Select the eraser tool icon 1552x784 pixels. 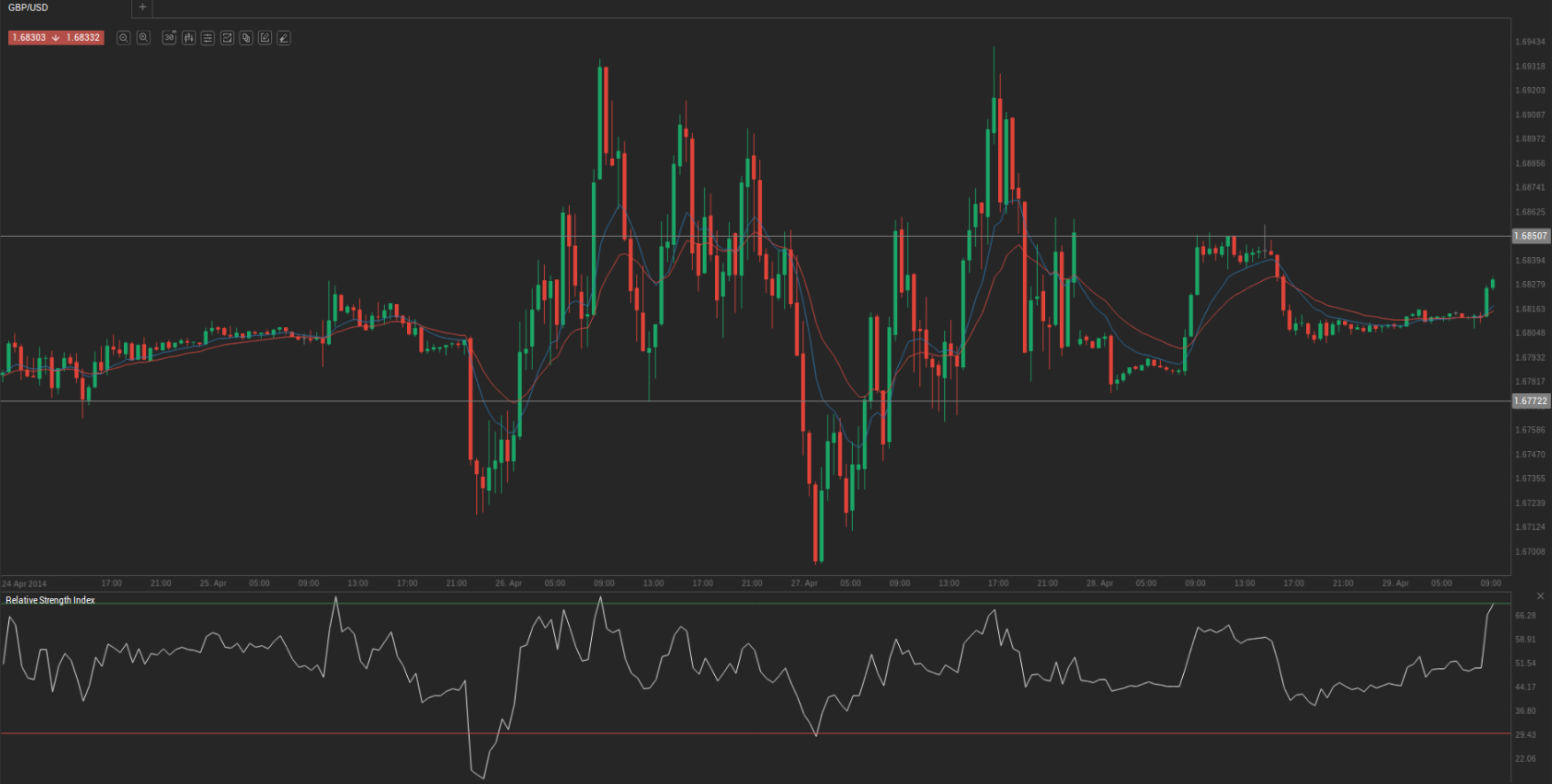coord(284,38)
